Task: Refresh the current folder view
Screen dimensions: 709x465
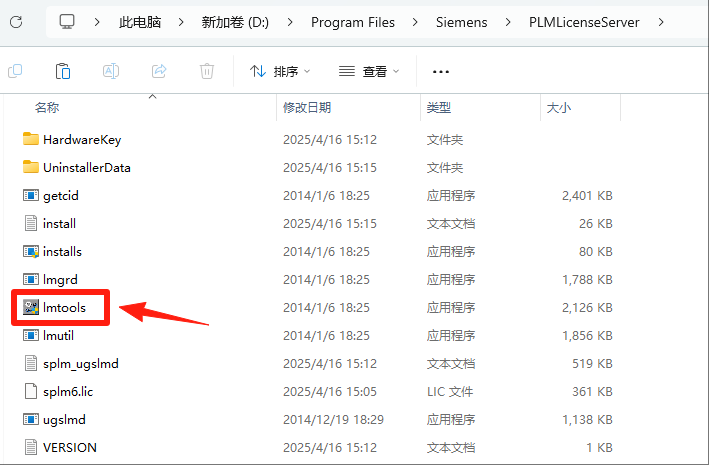Action: pos(16,22)
